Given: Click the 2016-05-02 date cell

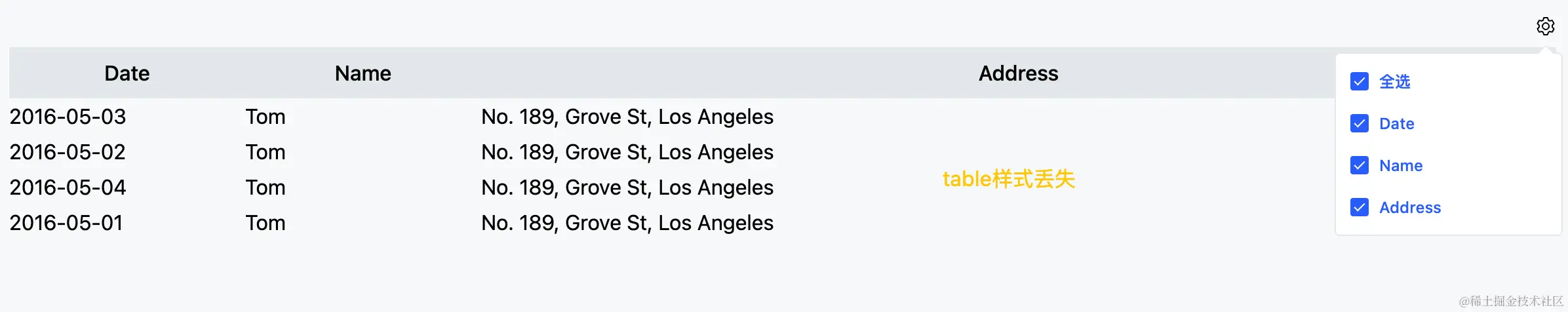Looking at the screenshot, I should (x=68, y=152).
